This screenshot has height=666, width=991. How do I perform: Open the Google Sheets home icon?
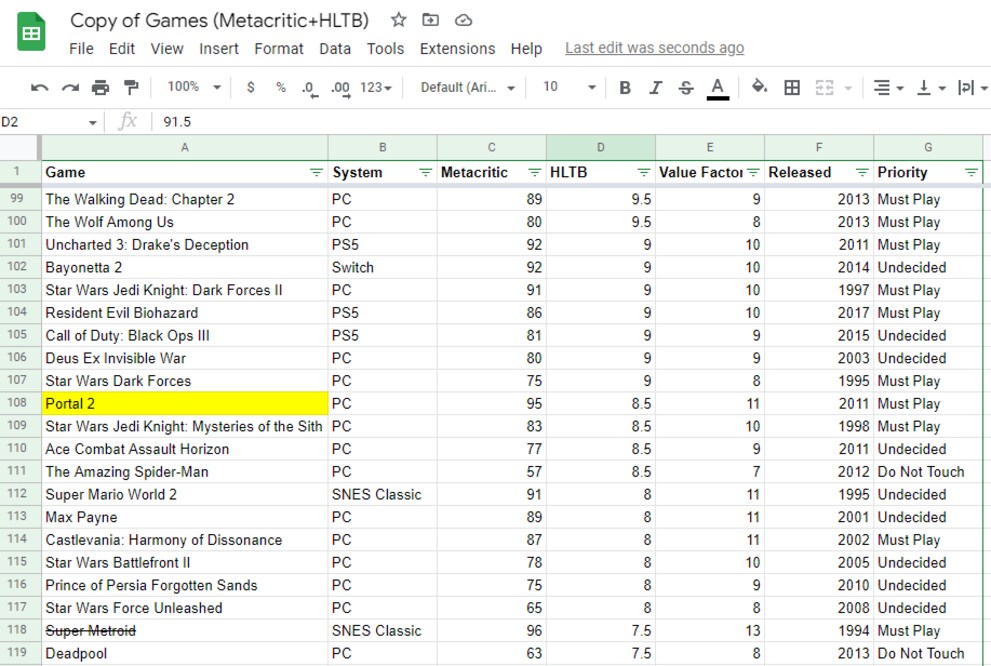pyautogui.click(x=30, y=33)
